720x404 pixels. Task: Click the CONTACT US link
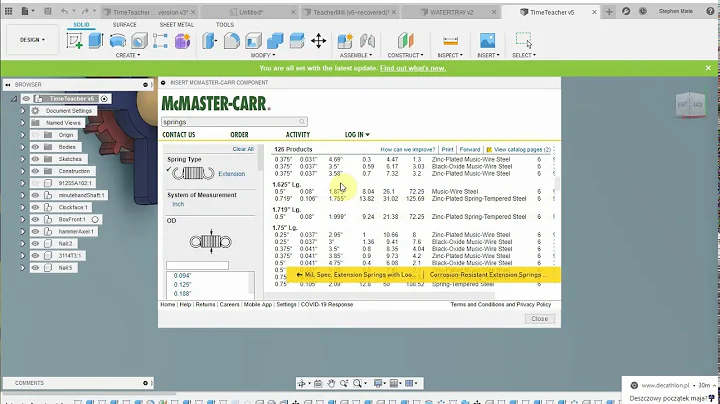pos(179,135)
